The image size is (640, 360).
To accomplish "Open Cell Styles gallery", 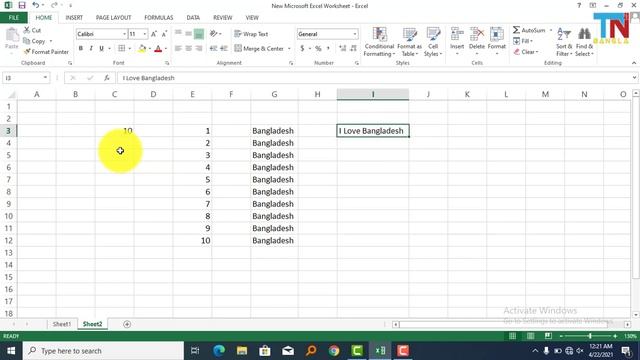I will [x=433, y=42].
